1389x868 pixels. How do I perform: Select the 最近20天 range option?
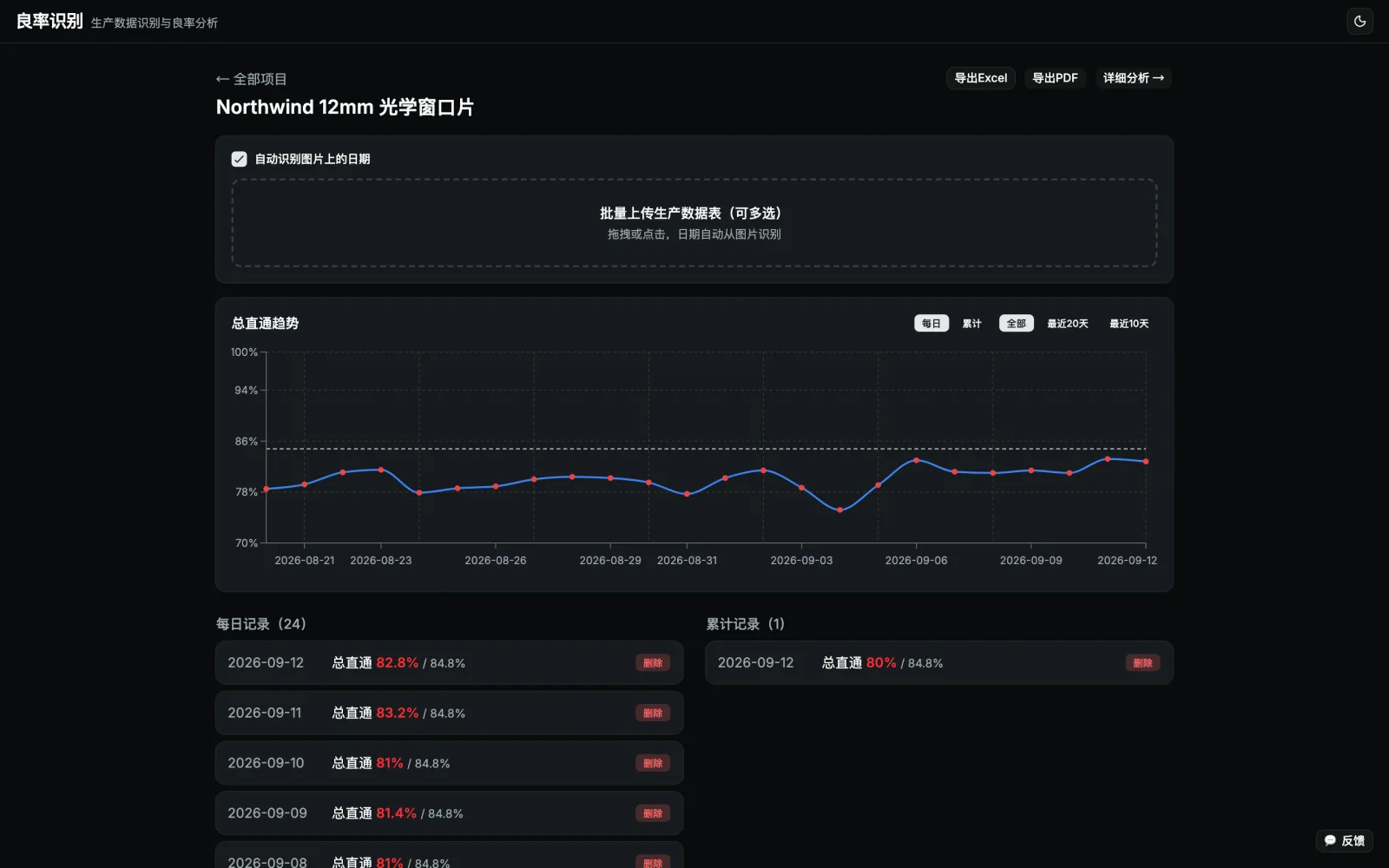point(1067,323)
